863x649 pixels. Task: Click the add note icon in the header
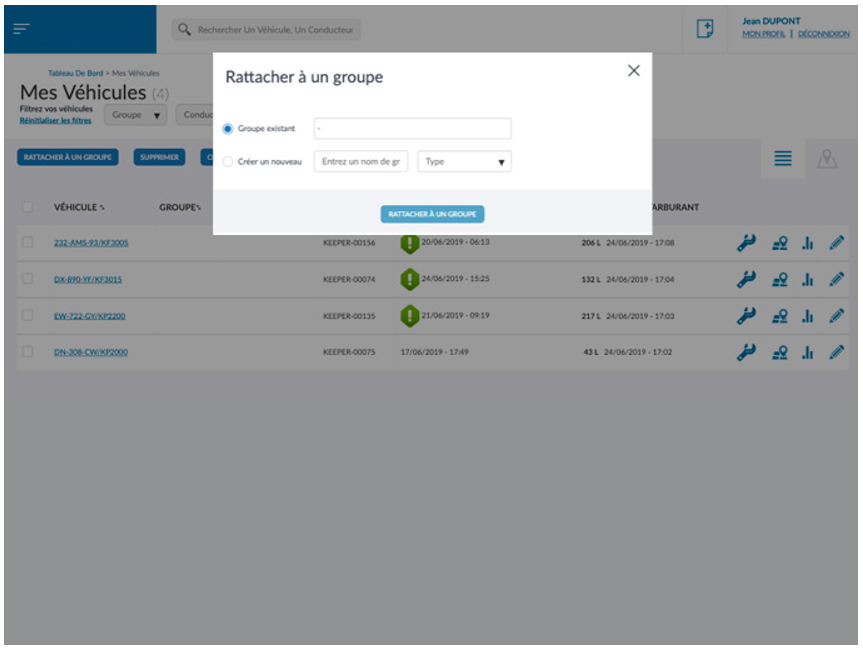click(x=704, y=30)
